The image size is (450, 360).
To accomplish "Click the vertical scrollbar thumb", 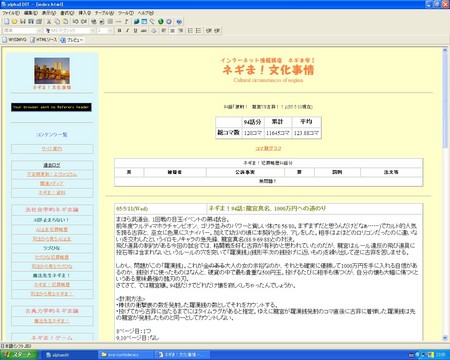I will click(445, 100).
